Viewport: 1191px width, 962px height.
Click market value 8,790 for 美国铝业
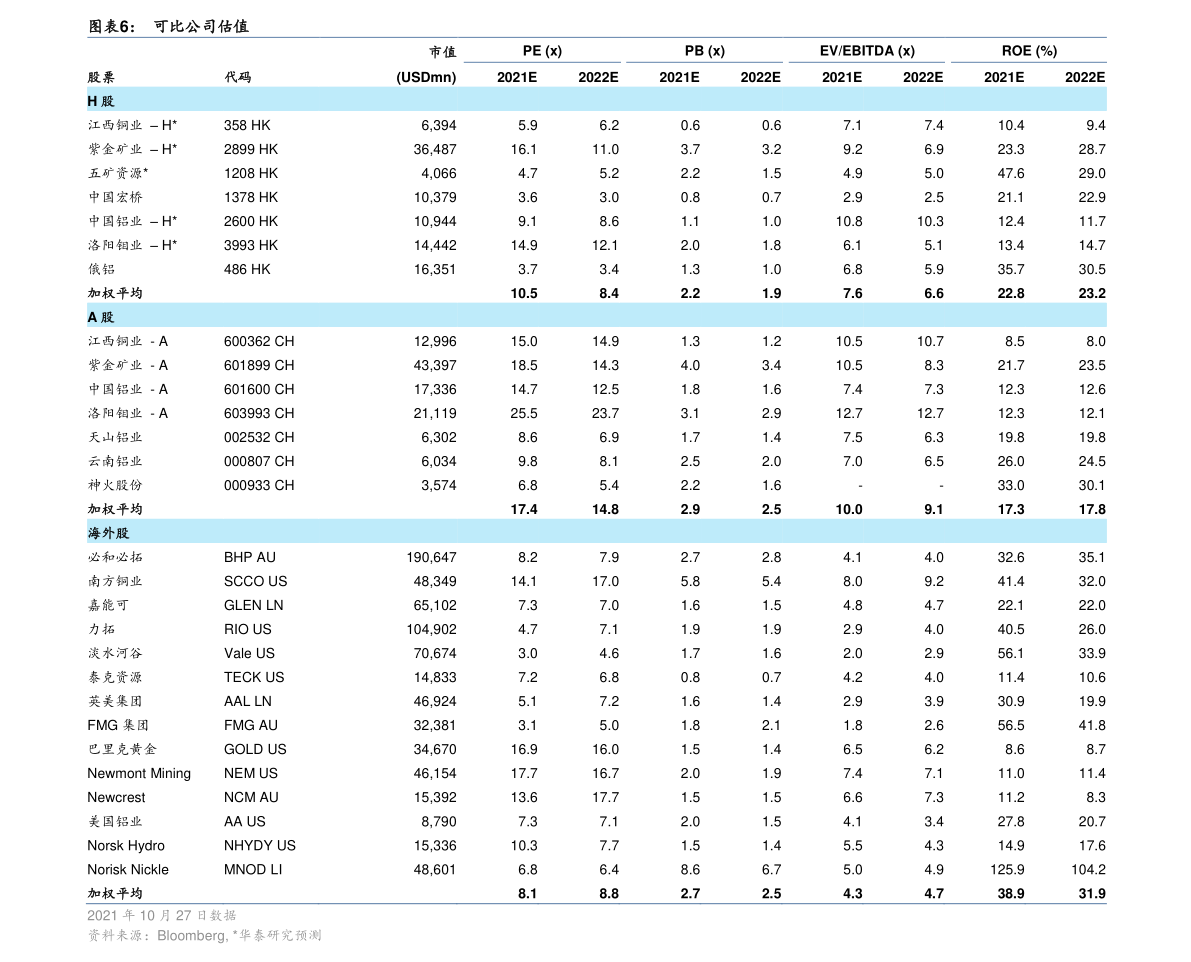click(438, 822)
